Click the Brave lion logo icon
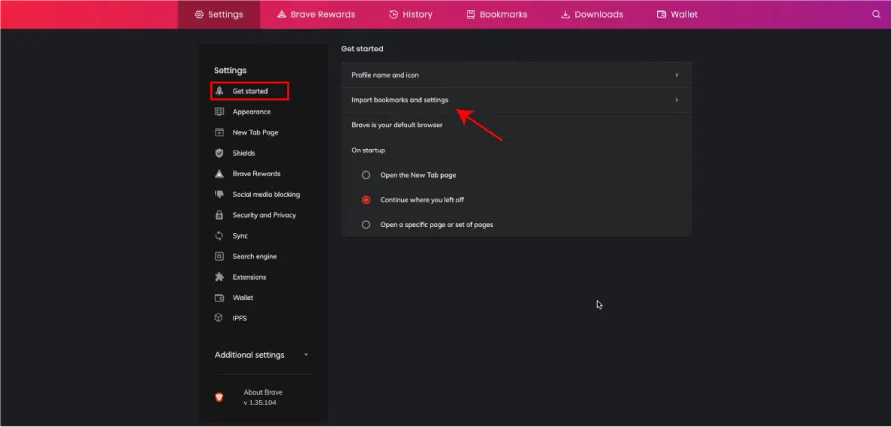 click(x=219, y=397)
